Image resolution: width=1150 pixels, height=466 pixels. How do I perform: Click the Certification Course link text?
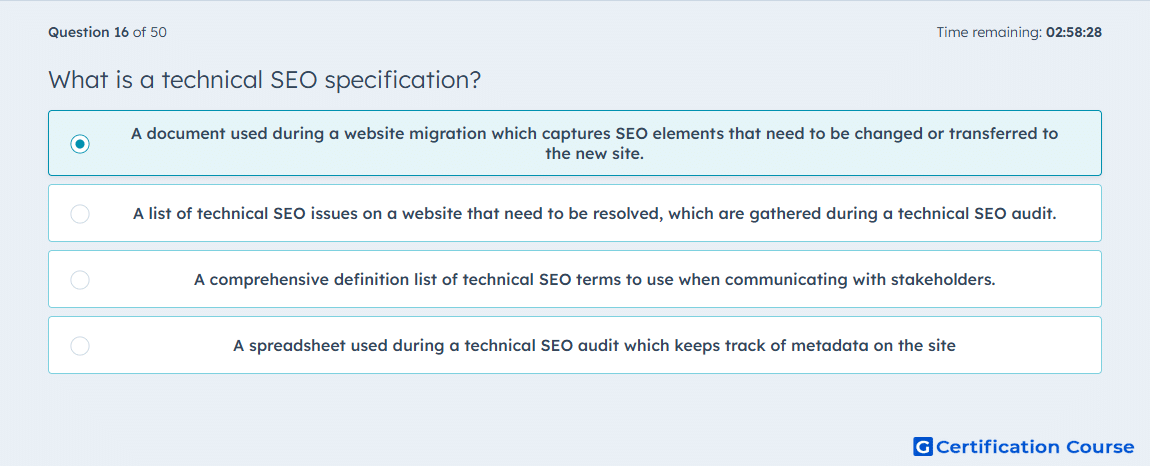tap(1035, 447)
